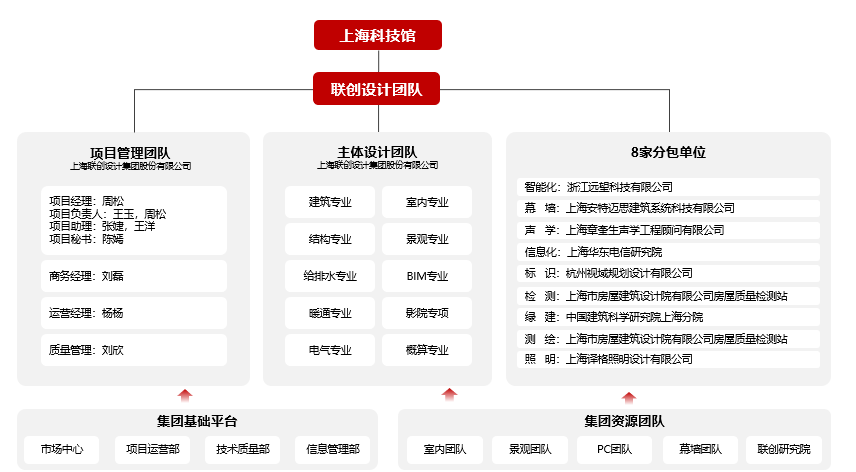Click the 项目管理团队 heading
Viewport: 856px width, 472px height.
click(x=130, y=153)
